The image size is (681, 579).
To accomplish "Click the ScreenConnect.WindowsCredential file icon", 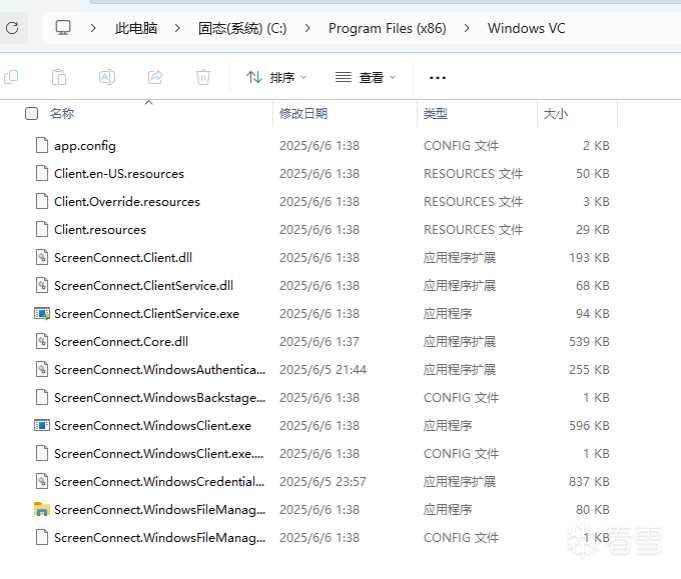I will (x=42, y=481).
